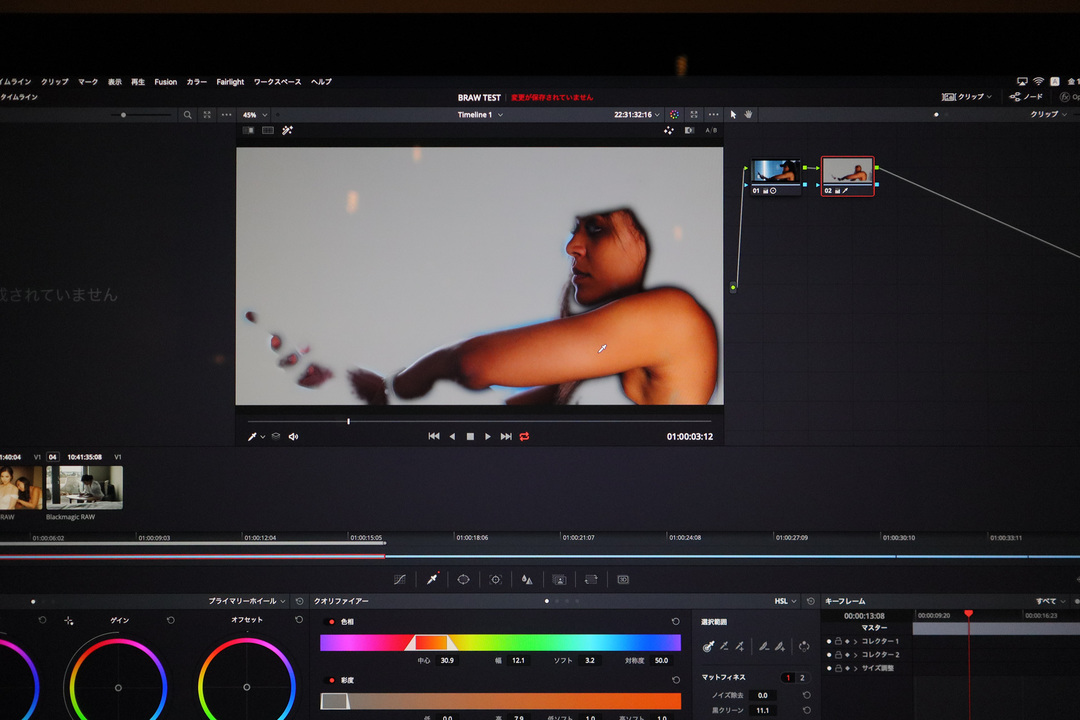Open the ワークスペース menu
This screenshot has width=1080, height=720.
[x=277, y=82]
